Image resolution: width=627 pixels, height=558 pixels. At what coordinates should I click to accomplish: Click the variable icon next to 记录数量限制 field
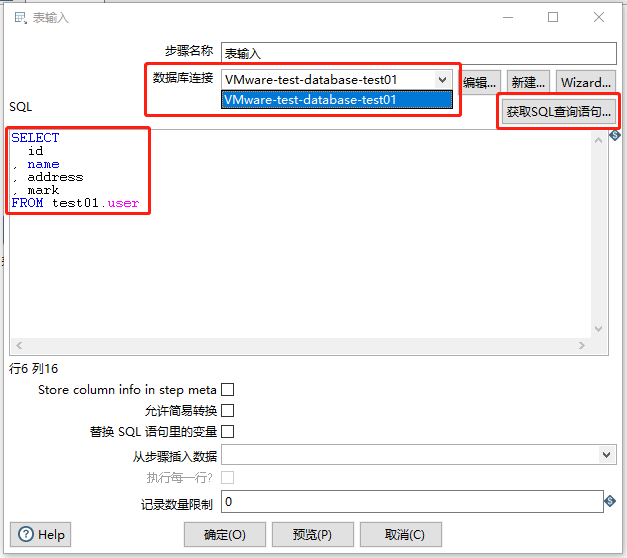610,501
